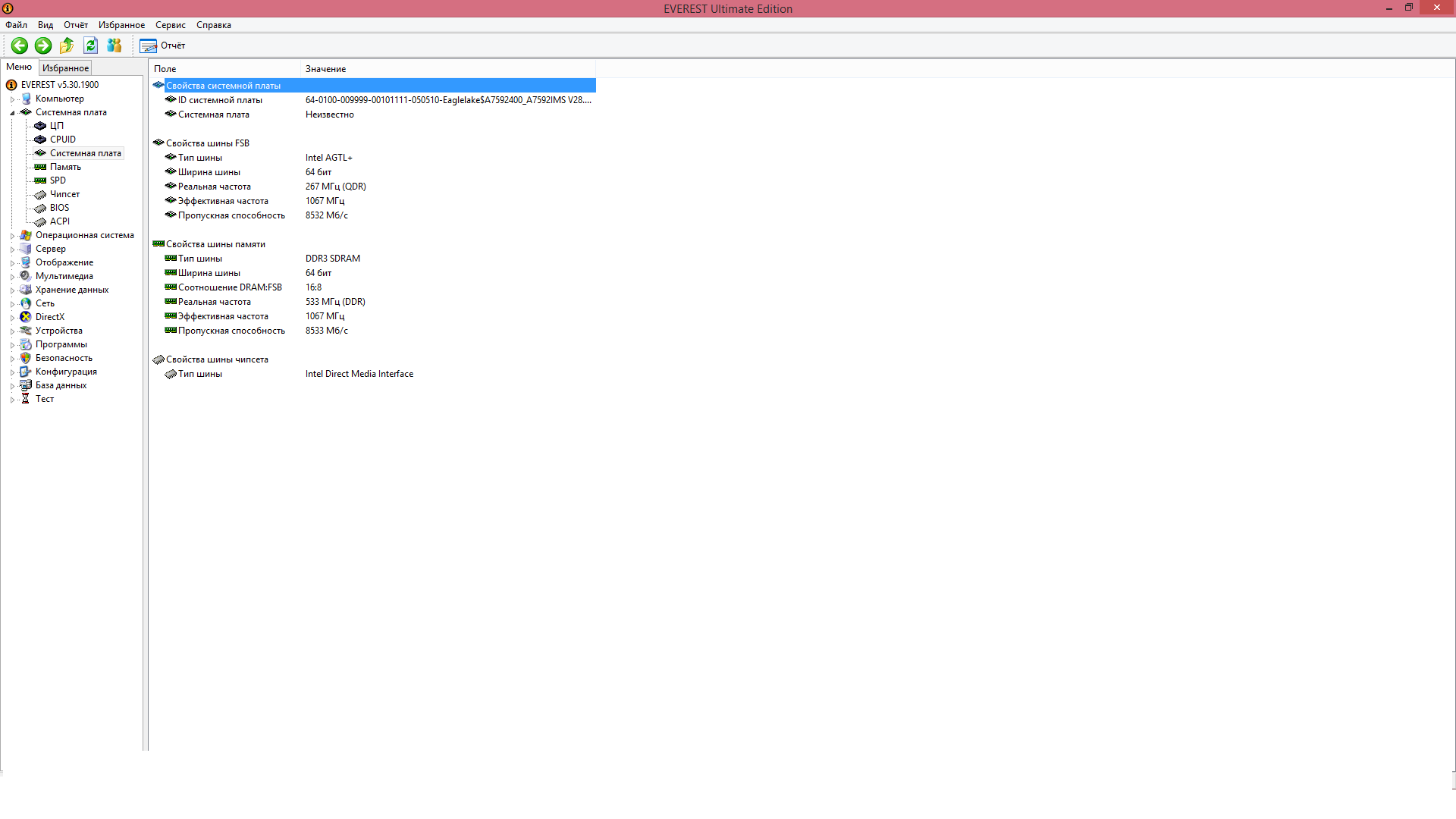Expand the Компьютер tree node
Viewport: 1456px width, 819px height.
12,99
